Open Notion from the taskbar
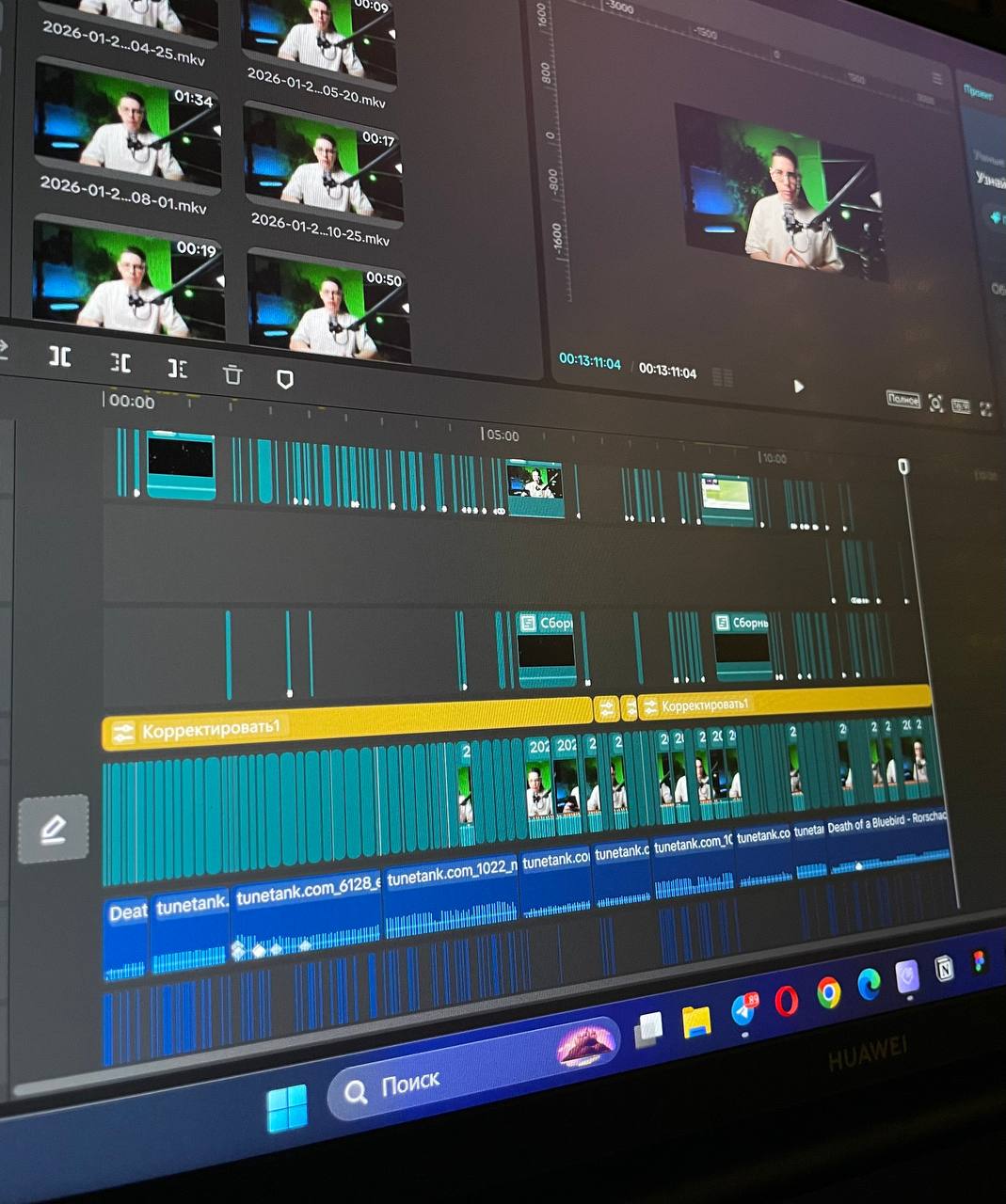The image size is (1006, 1204). [x=944, y=969]
